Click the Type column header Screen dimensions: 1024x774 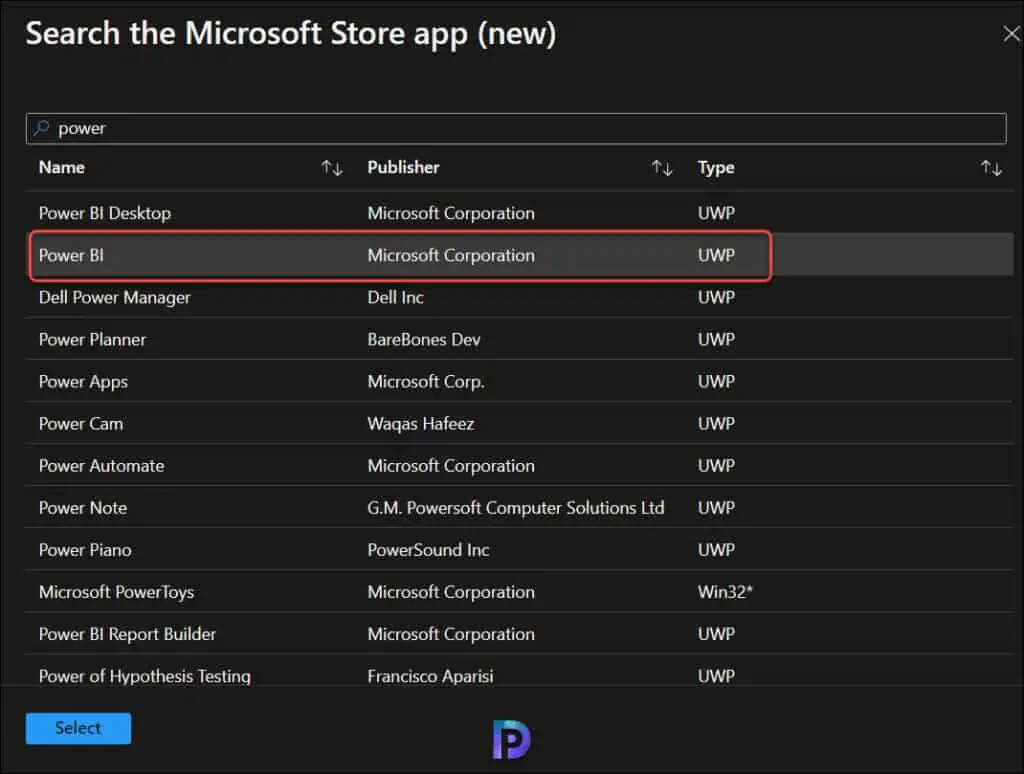[x=716, y=168]
